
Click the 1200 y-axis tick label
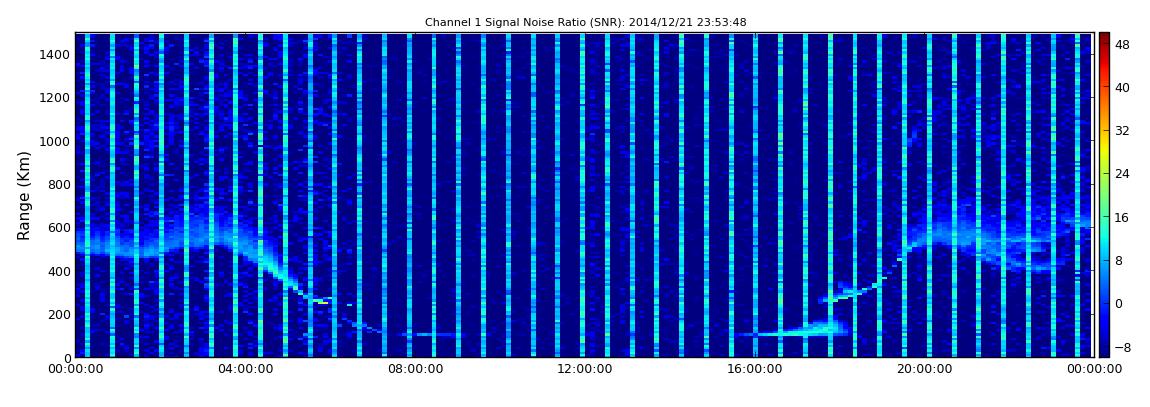(55, 98)
